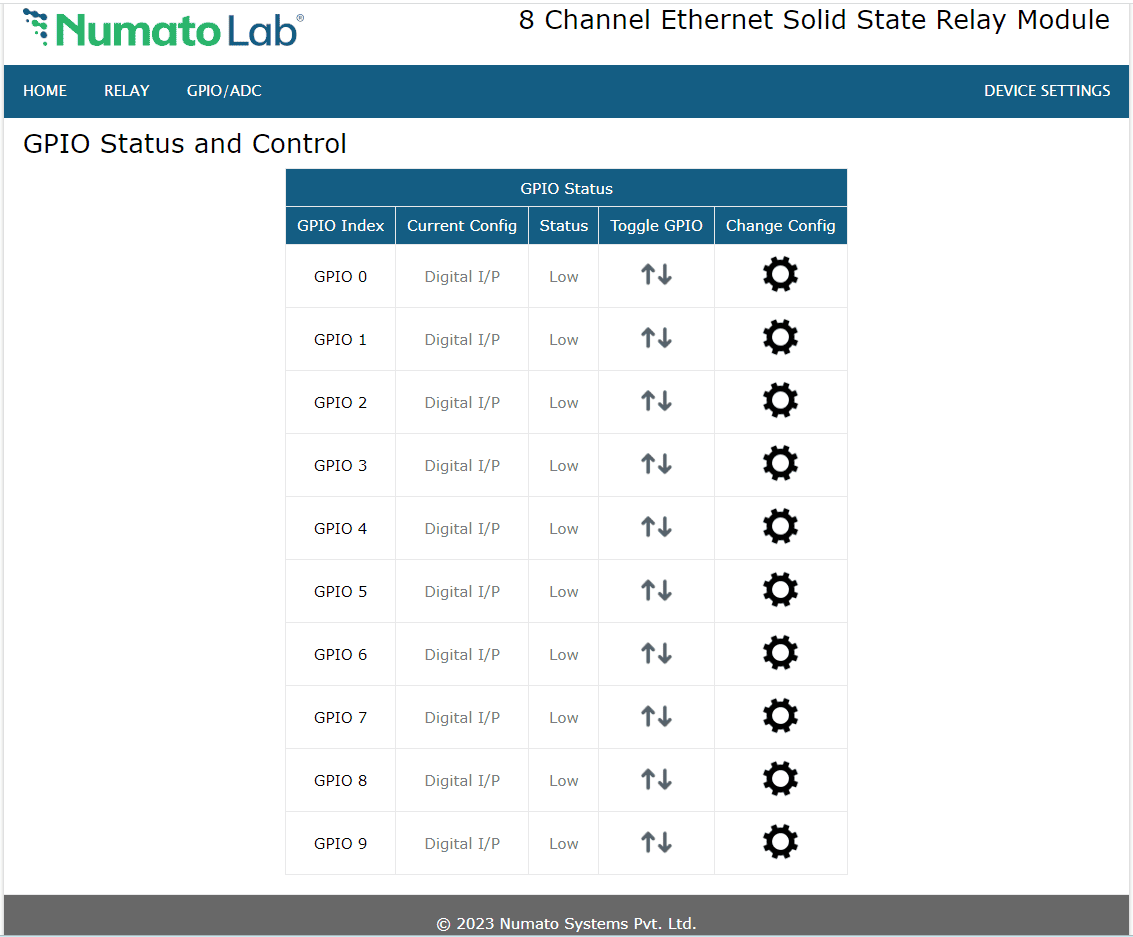The width and height of the screenshot is (1133, 937).
Task: Toggle the state of GPIO 1
Action: [x=656, y=338]
